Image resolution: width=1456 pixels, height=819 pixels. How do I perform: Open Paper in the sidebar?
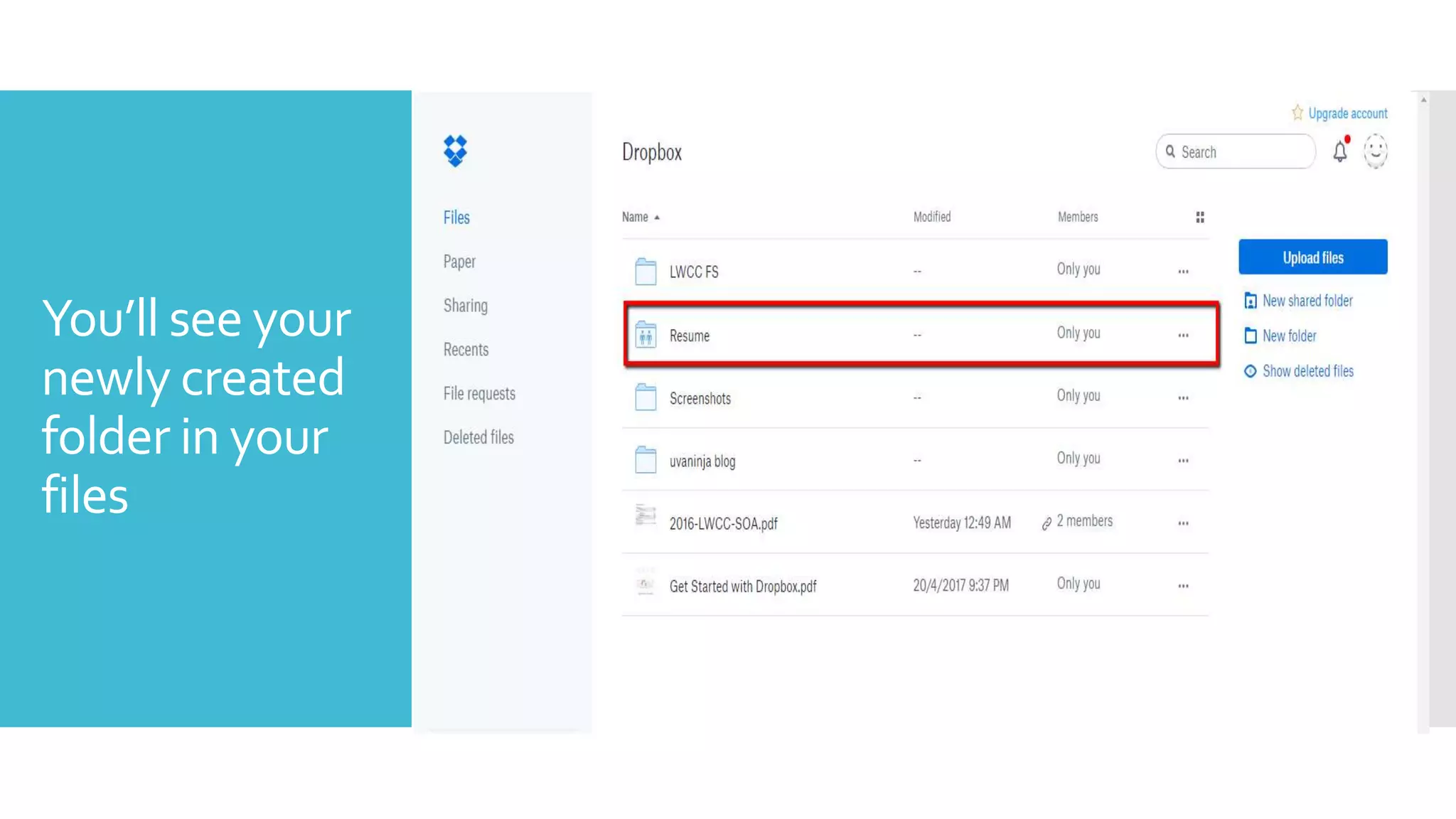pos(459,262)
